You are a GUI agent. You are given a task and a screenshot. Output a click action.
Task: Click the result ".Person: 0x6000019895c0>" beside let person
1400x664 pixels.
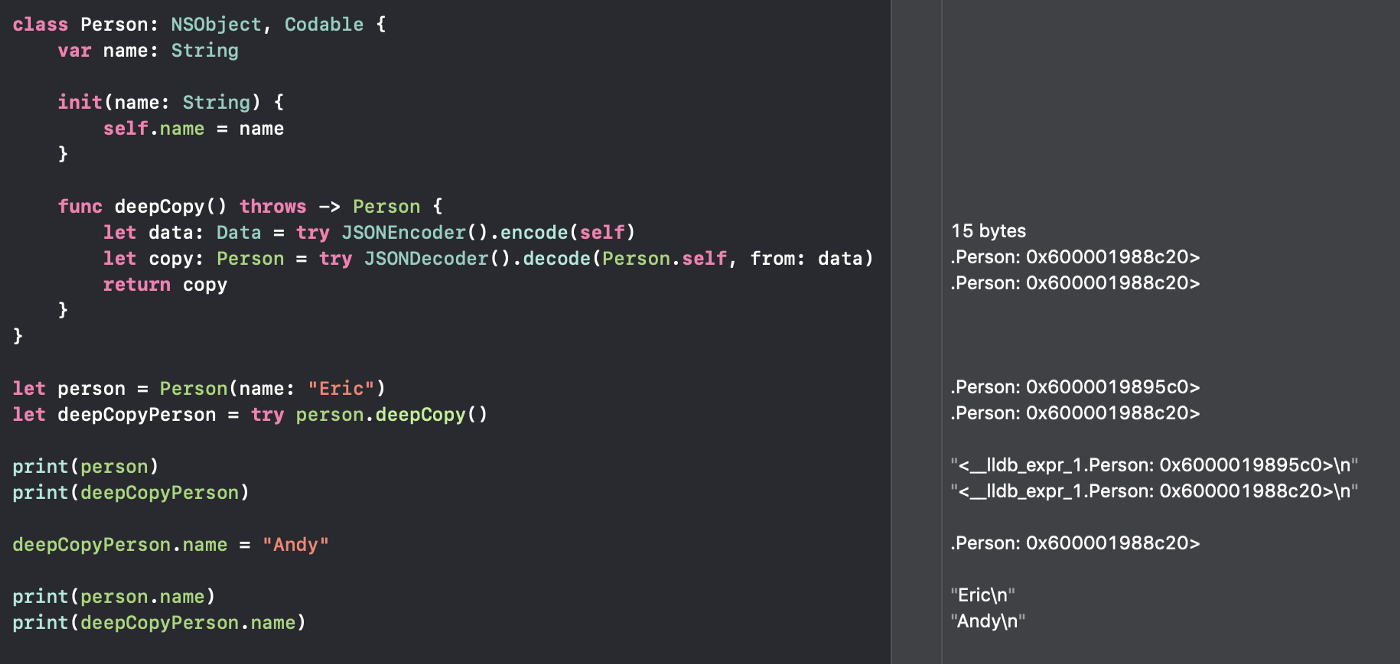click(x=1075, y=388)
